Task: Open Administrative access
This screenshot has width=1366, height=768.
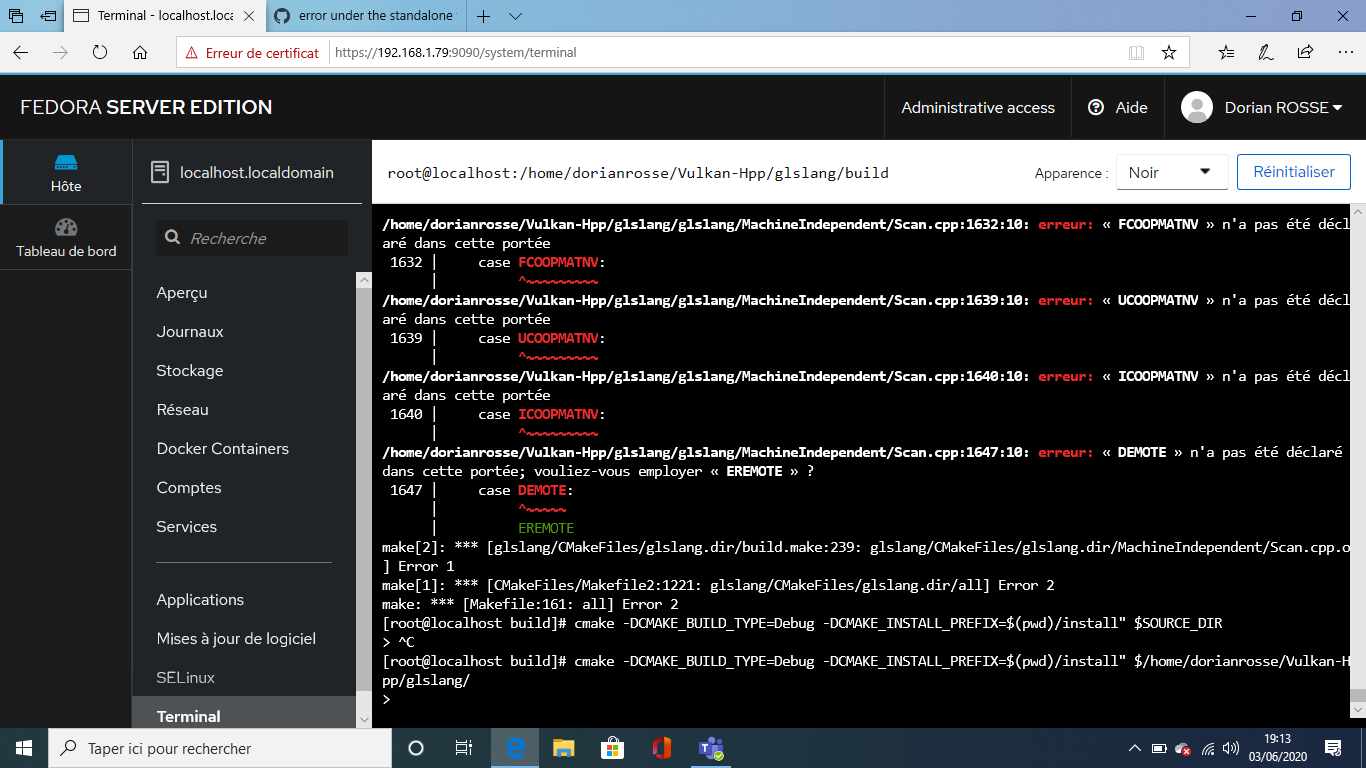Action: point(977,107)
